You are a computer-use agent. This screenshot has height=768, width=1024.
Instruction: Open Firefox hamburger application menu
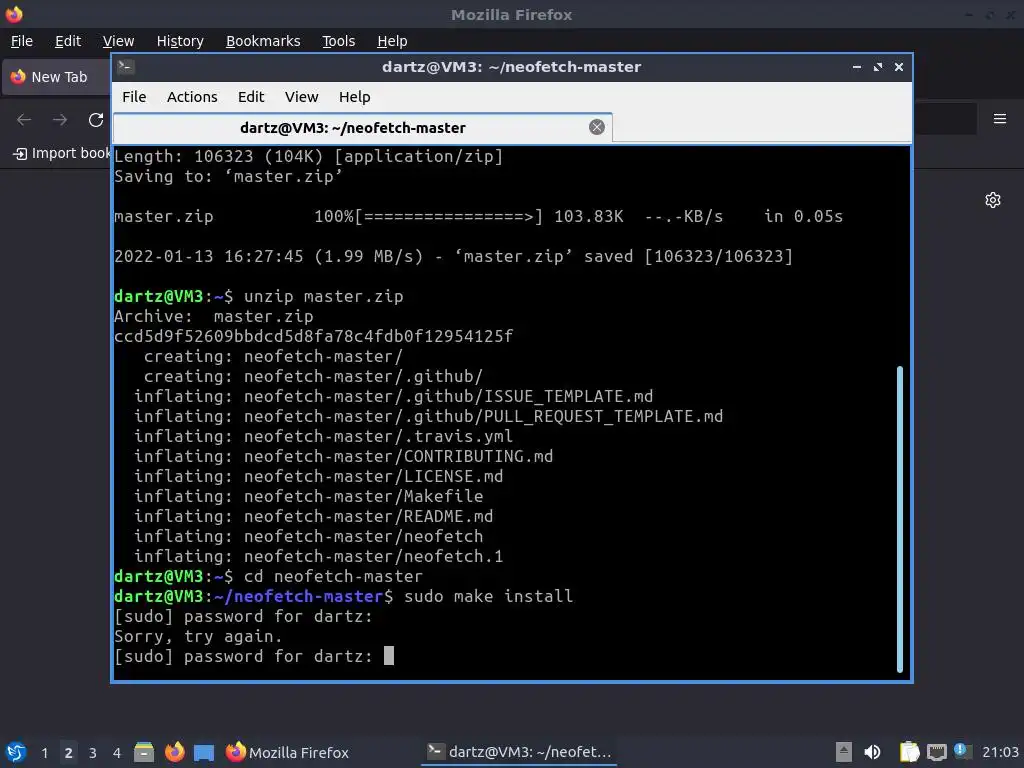(x=999, y=119)
